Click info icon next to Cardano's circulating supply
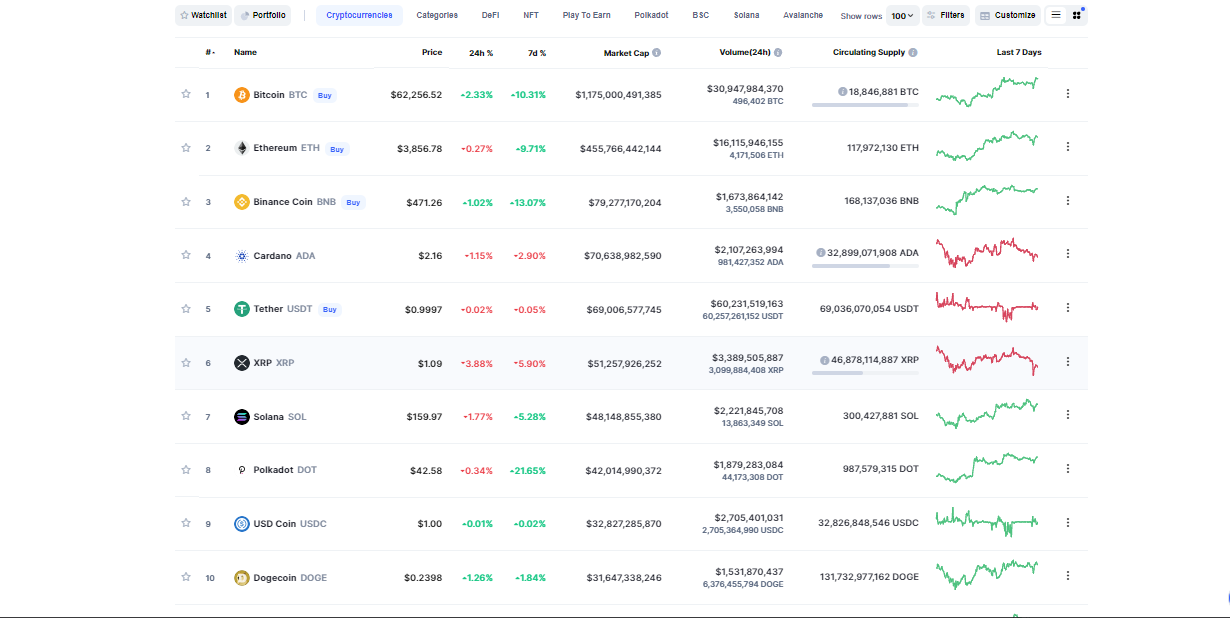1230x618 pixels. point(821,253)
